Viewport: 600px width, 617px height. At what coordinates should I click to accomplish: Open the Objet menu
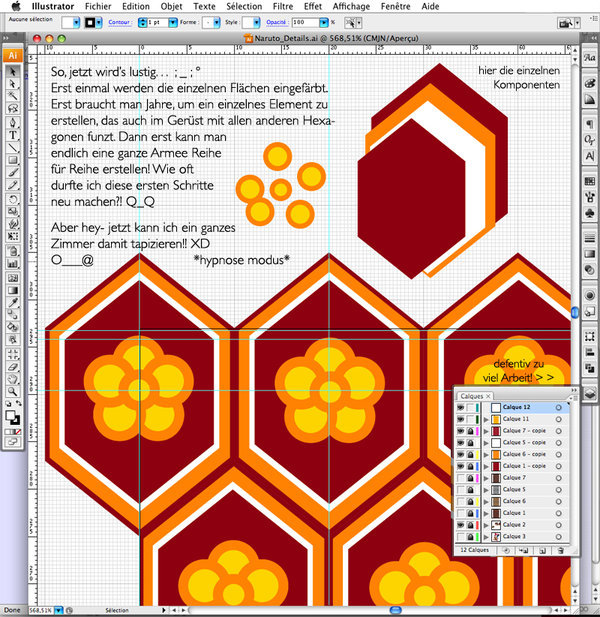pos(171,6)
